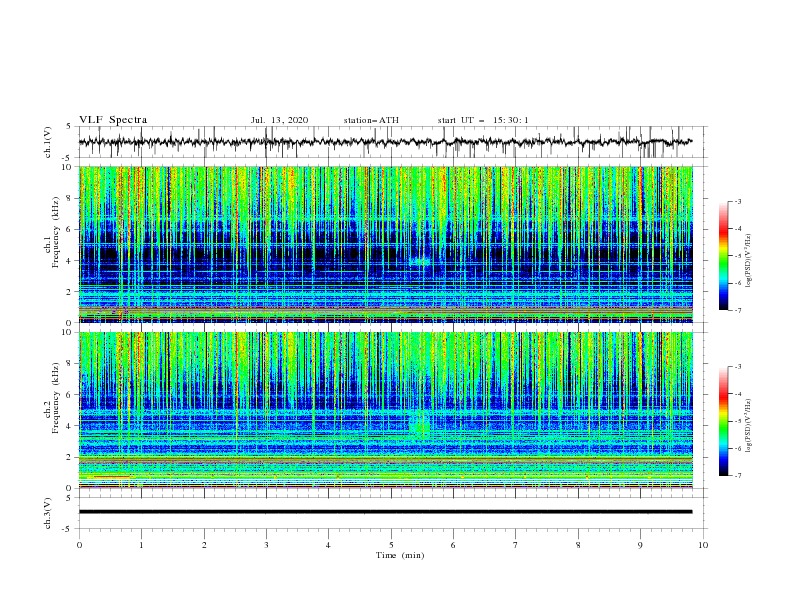Screen dimensions: 792x612
Task: Click time axis tick label "9"
Action: point(640,545)
